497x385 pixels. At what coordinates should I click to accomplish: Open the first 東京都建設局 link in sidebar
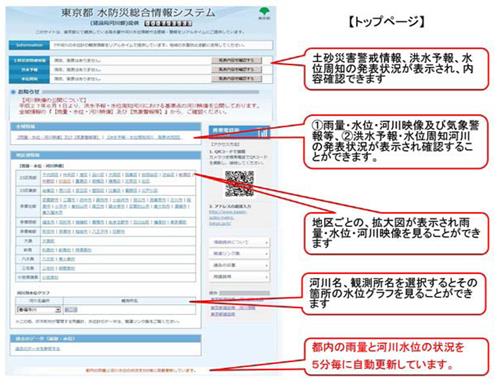236,299
